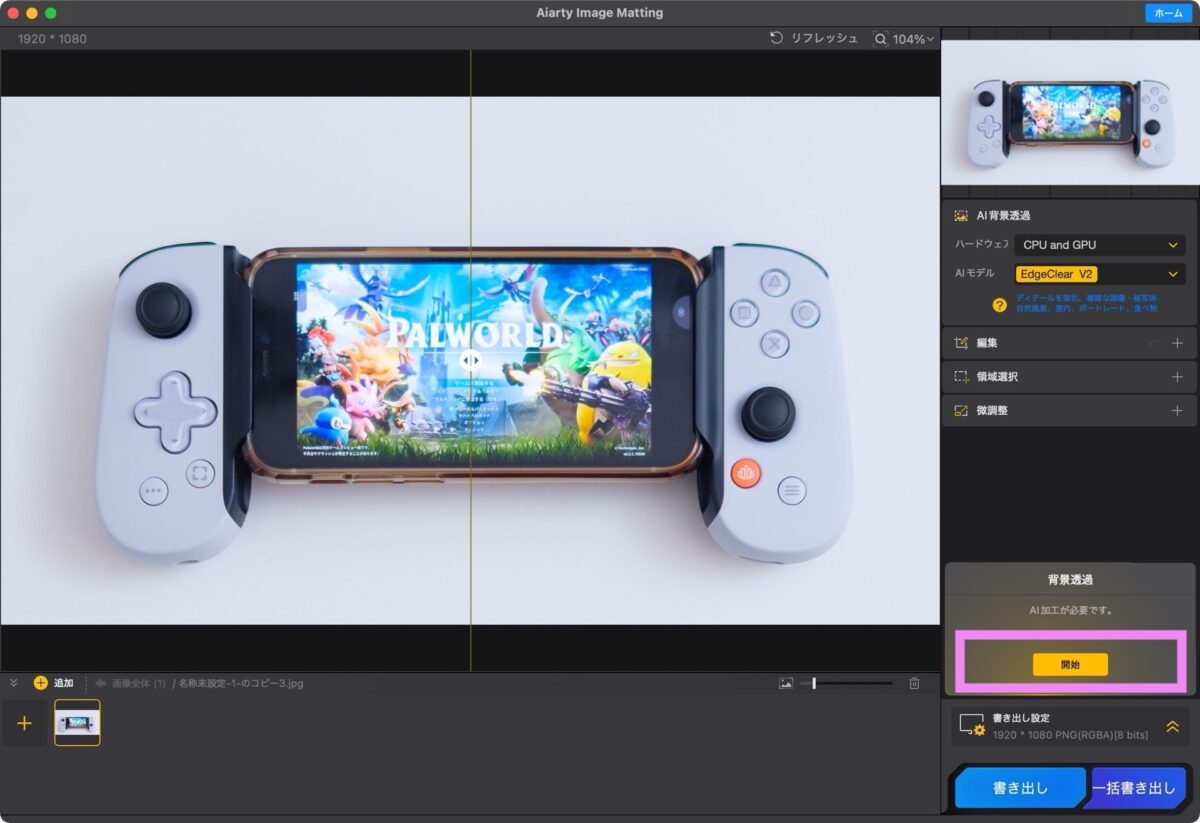Click the 書き出し設定 export settings gear icon
The image size is (1200, 823).
coord(971,725)
